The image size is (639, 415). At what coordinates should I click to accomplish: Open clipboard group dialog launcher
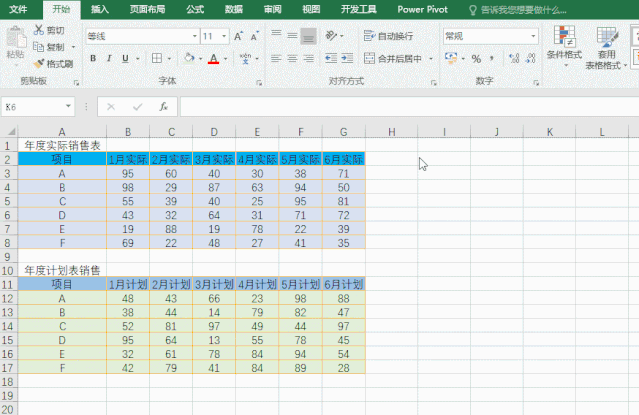76,83
